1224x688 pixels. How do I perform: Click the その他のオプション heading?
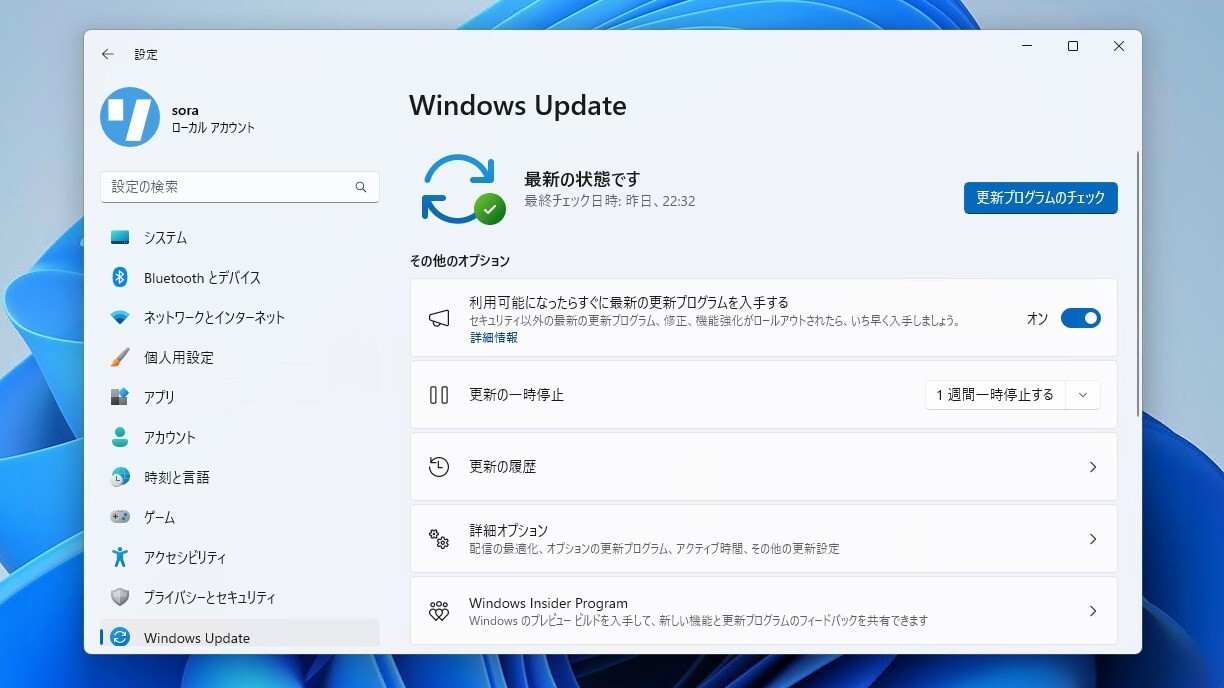[x=460, y=261]
